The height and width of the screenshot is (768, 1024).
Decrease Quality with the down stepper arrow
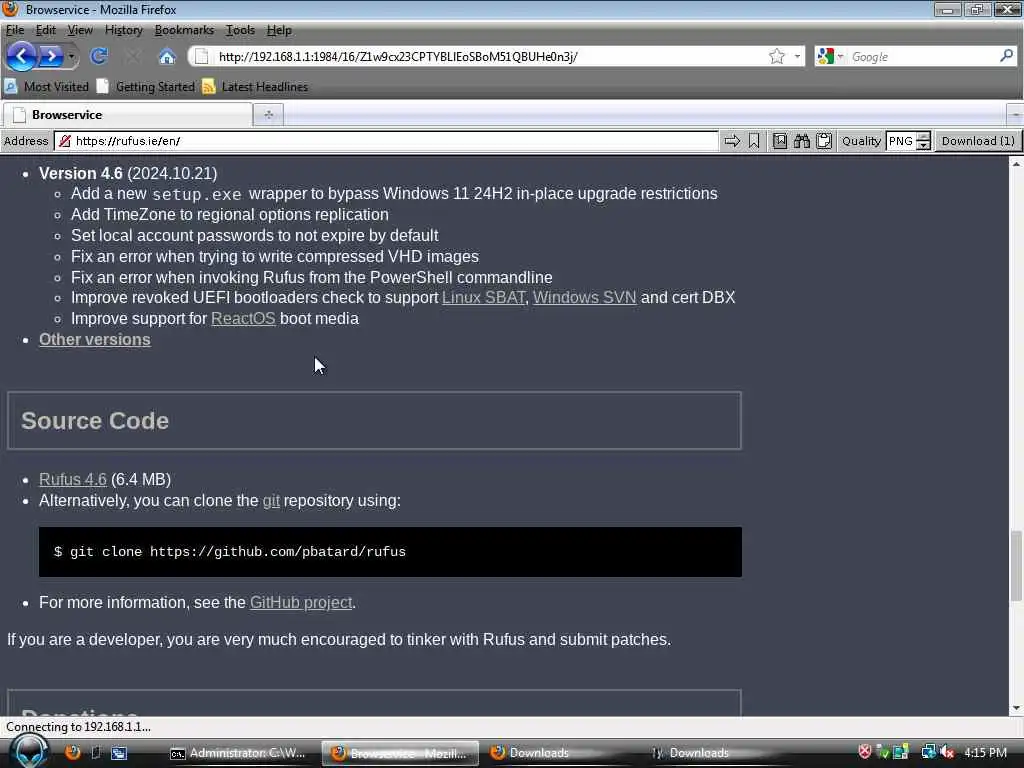tap(923, 146)
